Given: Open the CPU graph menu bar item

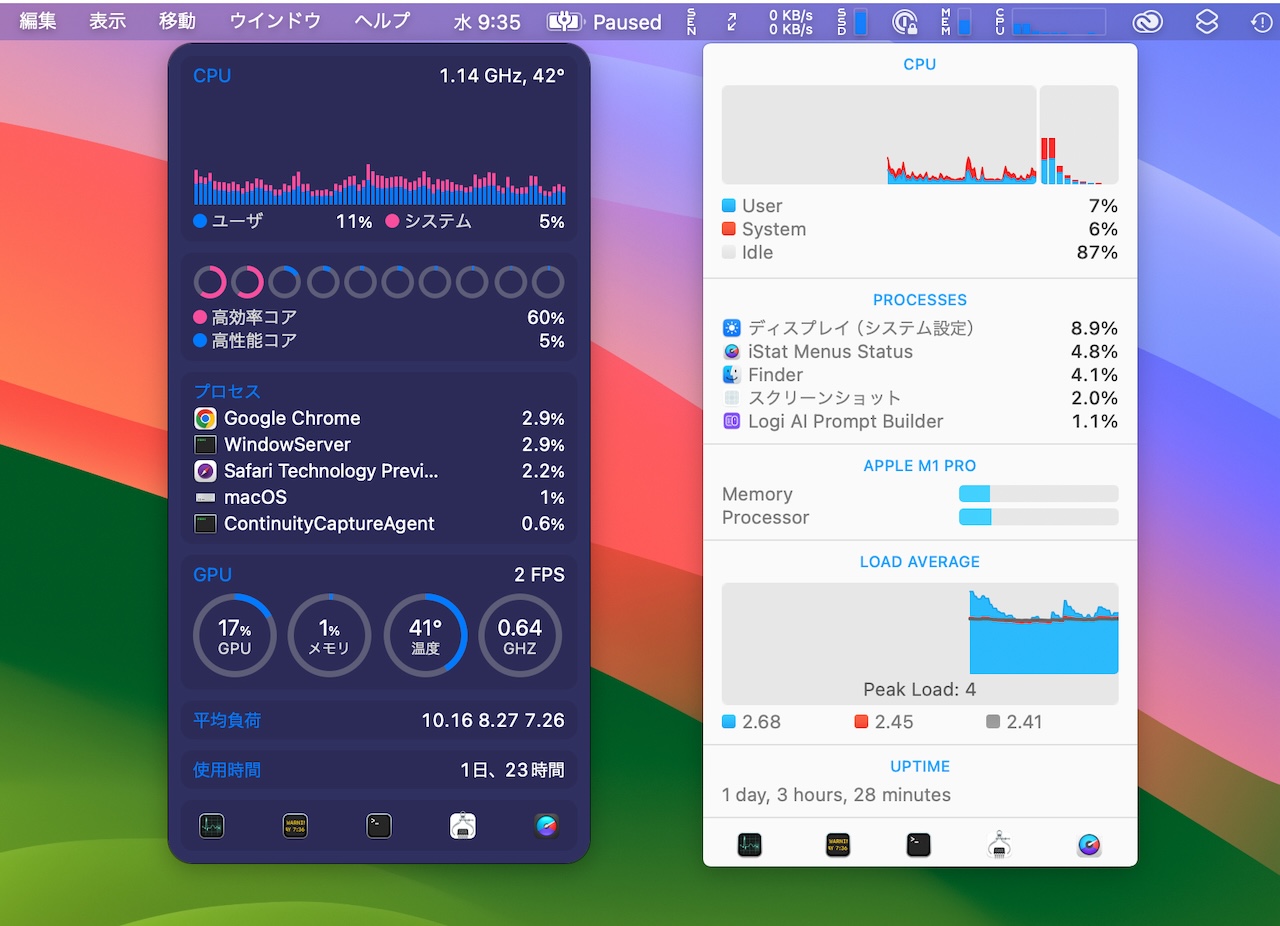Looking at the screenshot, I should 1050,21.
